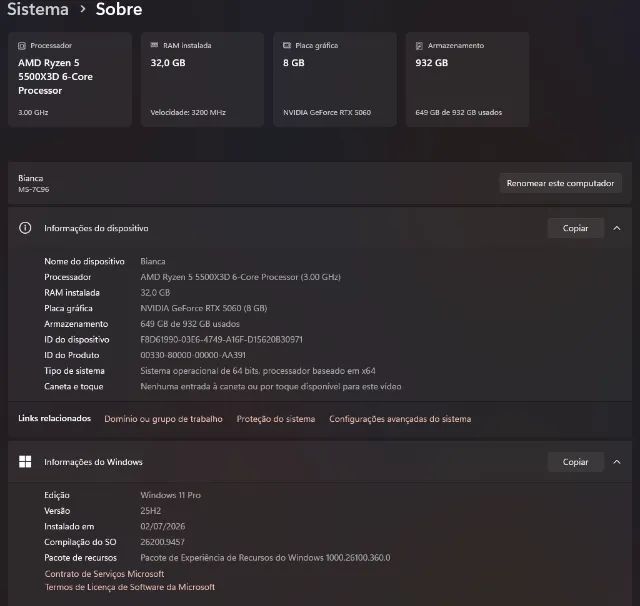The image size is (640, 606).
Task: Open the RAM instalada 32,0 GB card
Action: 202,79
